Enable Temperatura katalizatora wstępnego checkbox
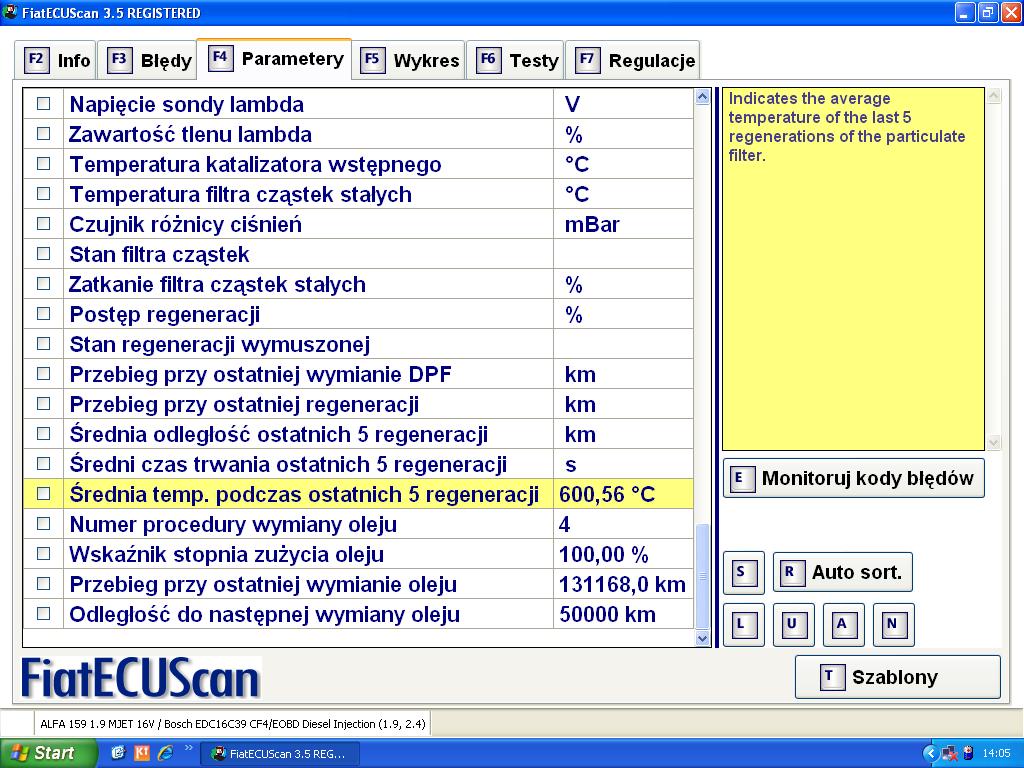Image resolution: width=1024 pixels, height=768 pixels. pyautogui.click(x=43, y=163)
